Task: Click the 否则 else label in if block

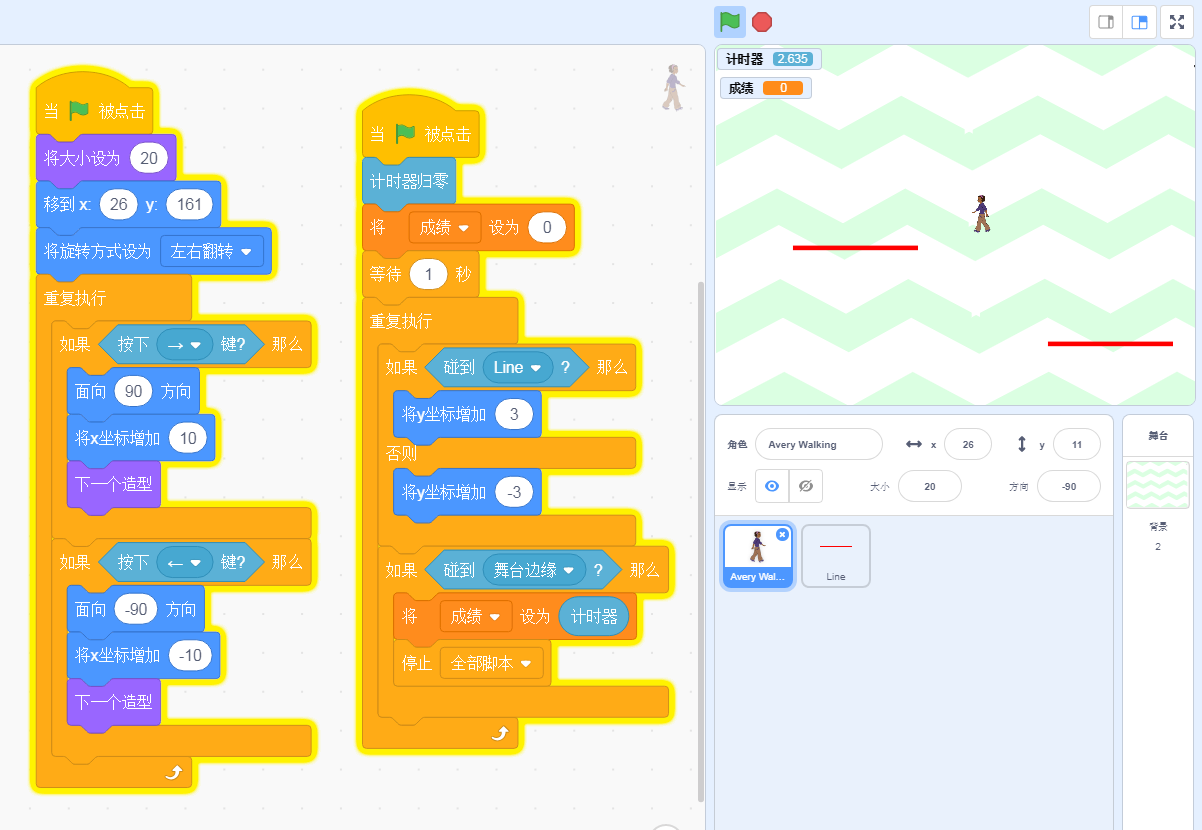Action: pyautogui.click(x=401, y=454)
